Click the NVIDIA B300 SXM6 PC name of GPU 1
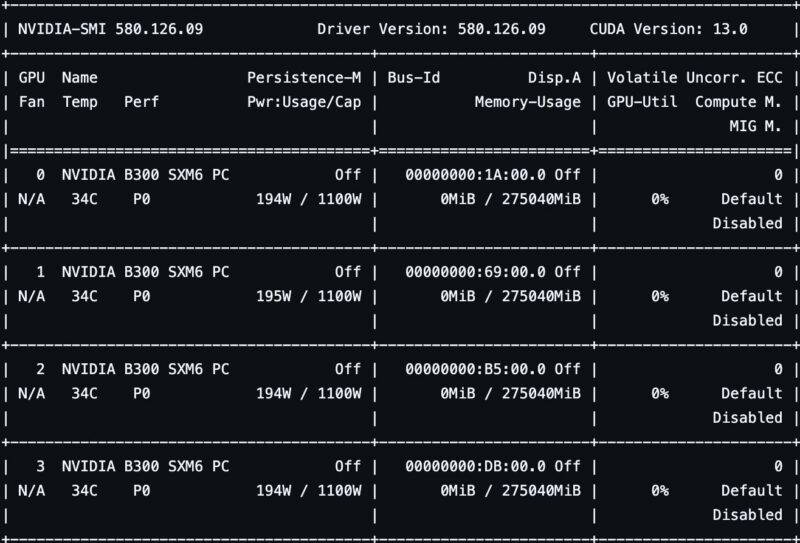This screenshot has height=543, width=800. [145, 272]
